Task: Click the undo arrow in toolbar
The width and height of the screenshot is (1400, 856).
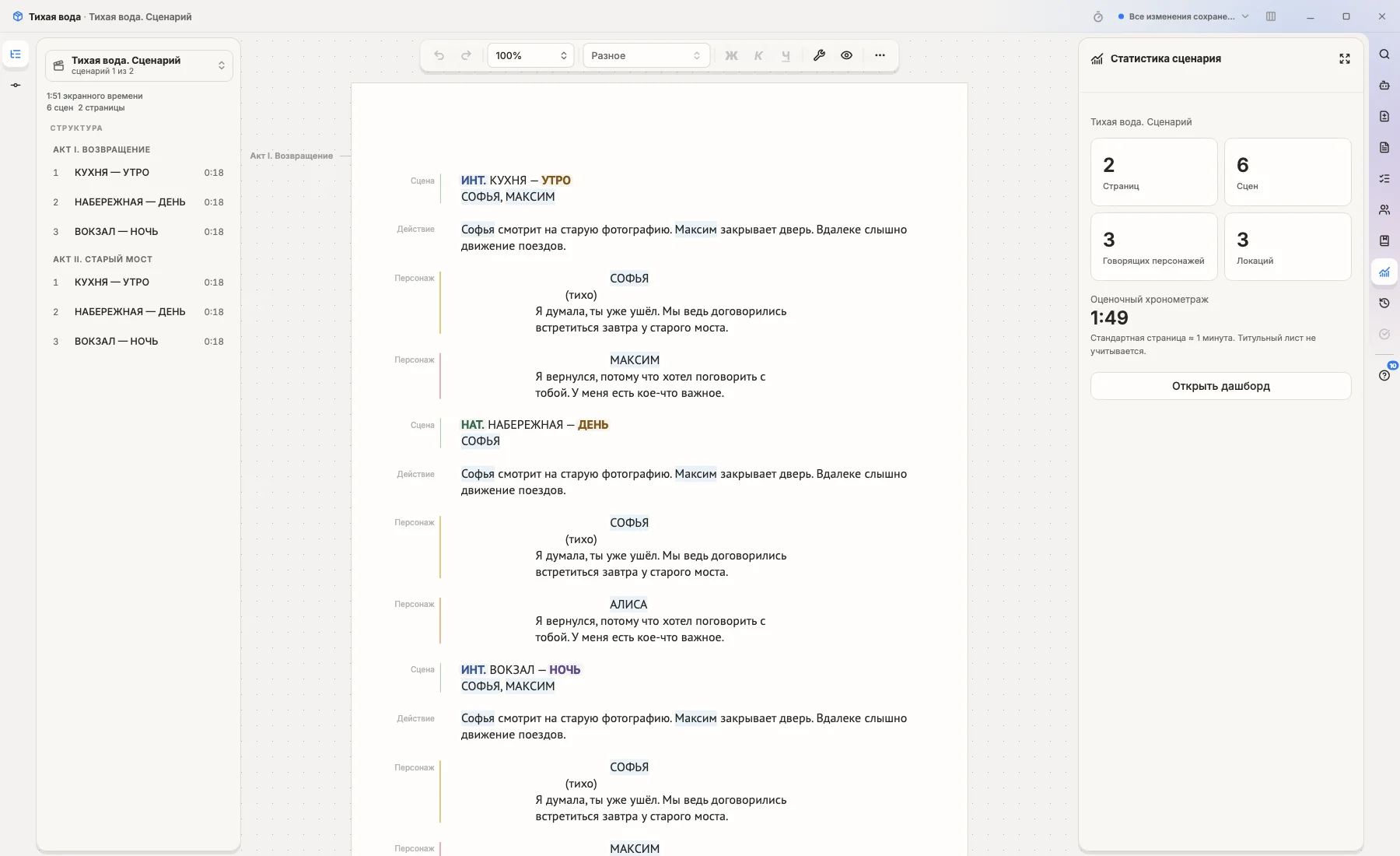Action: pyautogui.click(x=439, y=55)
